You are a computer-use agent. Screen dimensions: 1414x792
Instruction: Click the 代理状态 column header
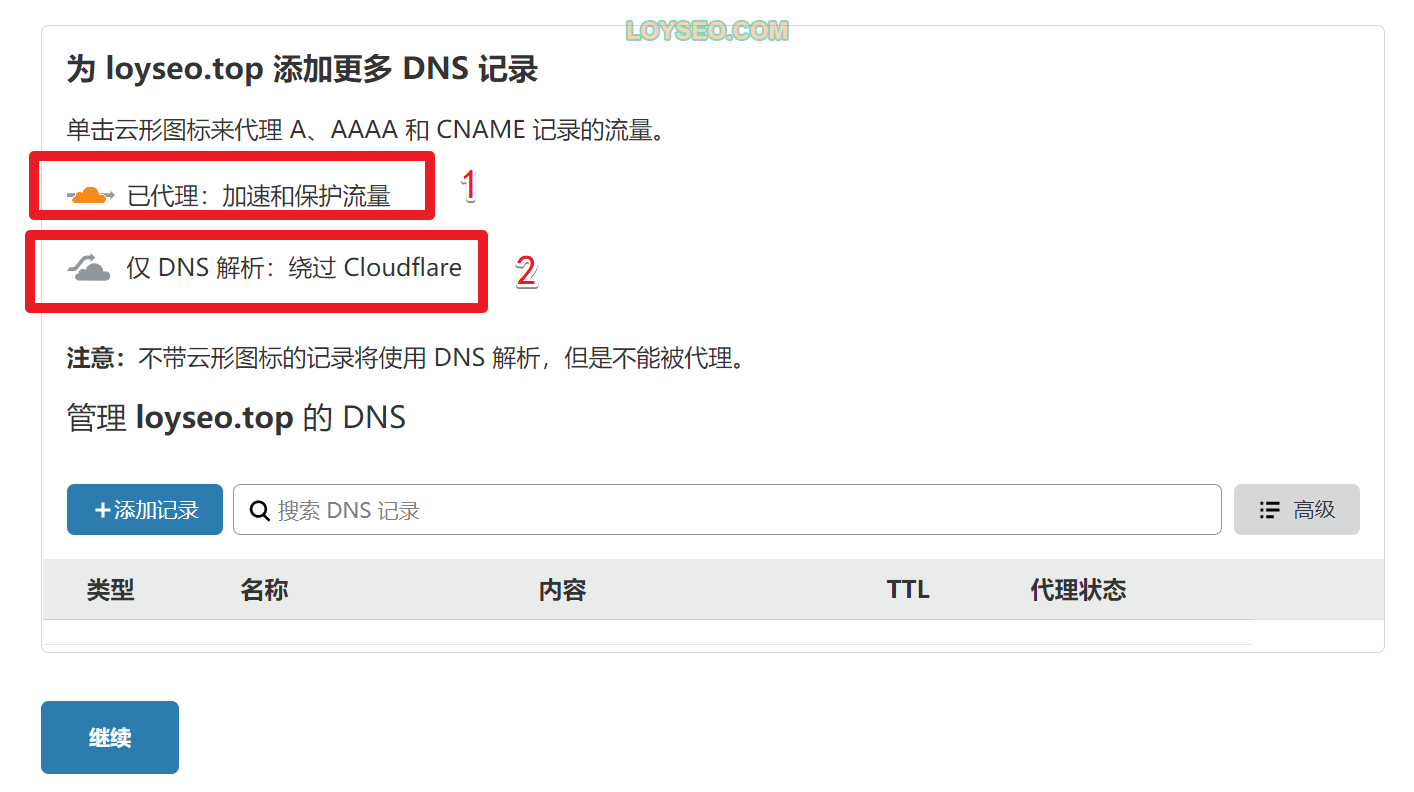tap(1078, 590)
